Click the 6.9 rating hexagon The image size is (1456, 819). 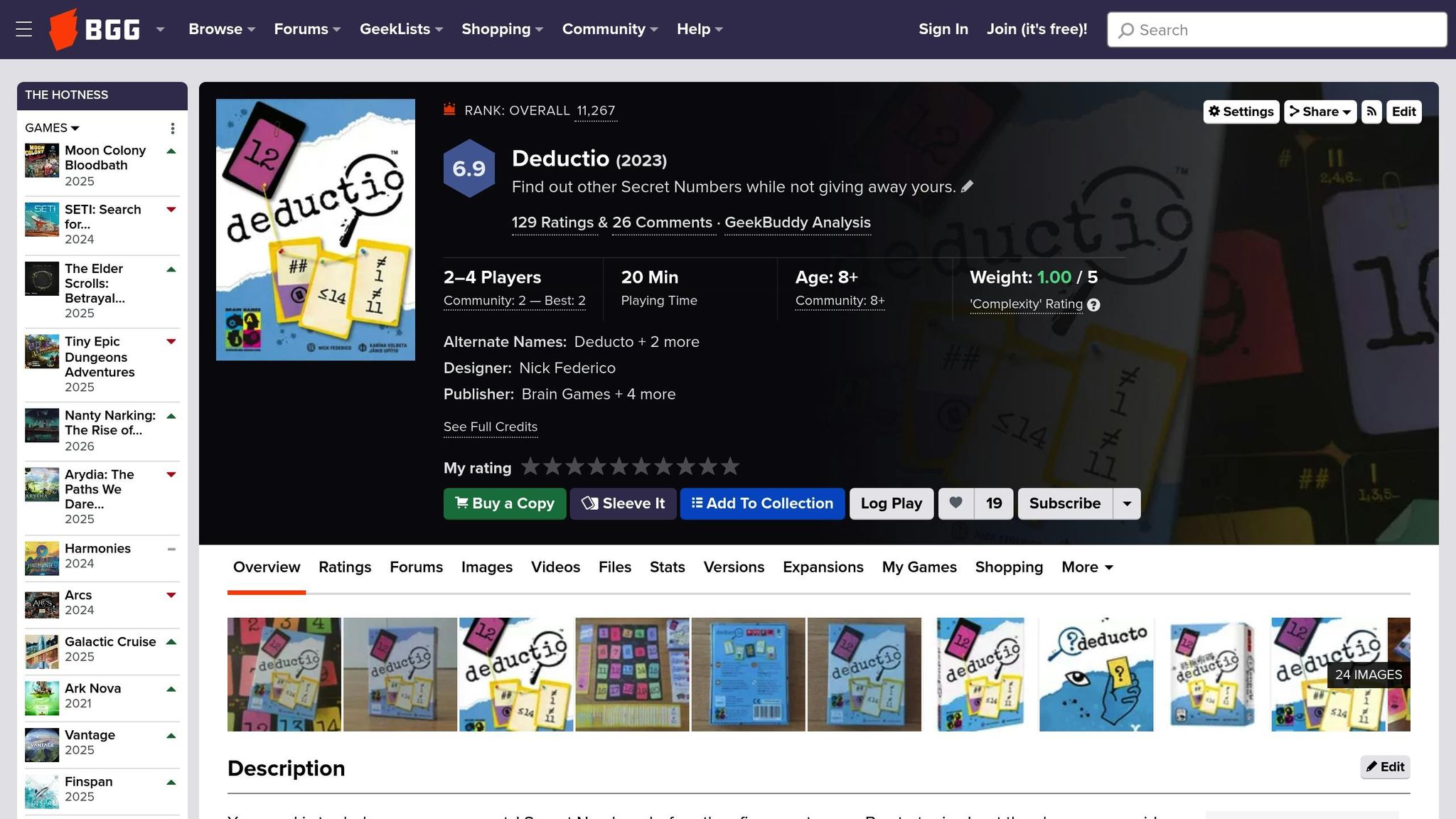469,168
